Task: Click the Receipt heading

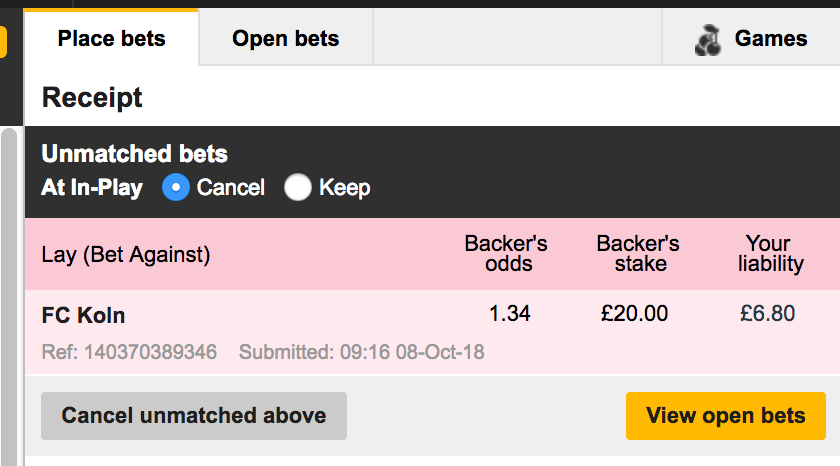Action: (x=92, y=97)
